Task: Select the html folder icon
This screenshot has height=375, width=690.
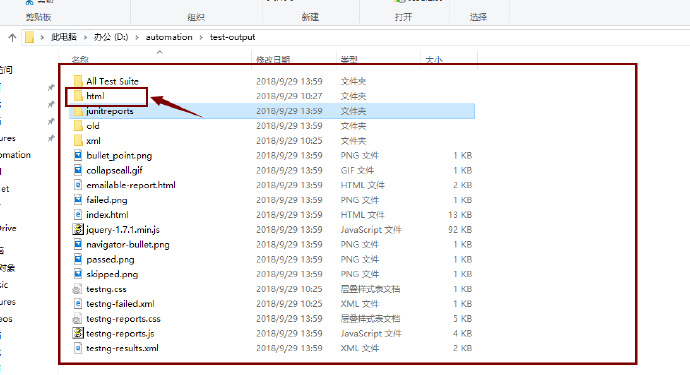Action: click(78, 96)
